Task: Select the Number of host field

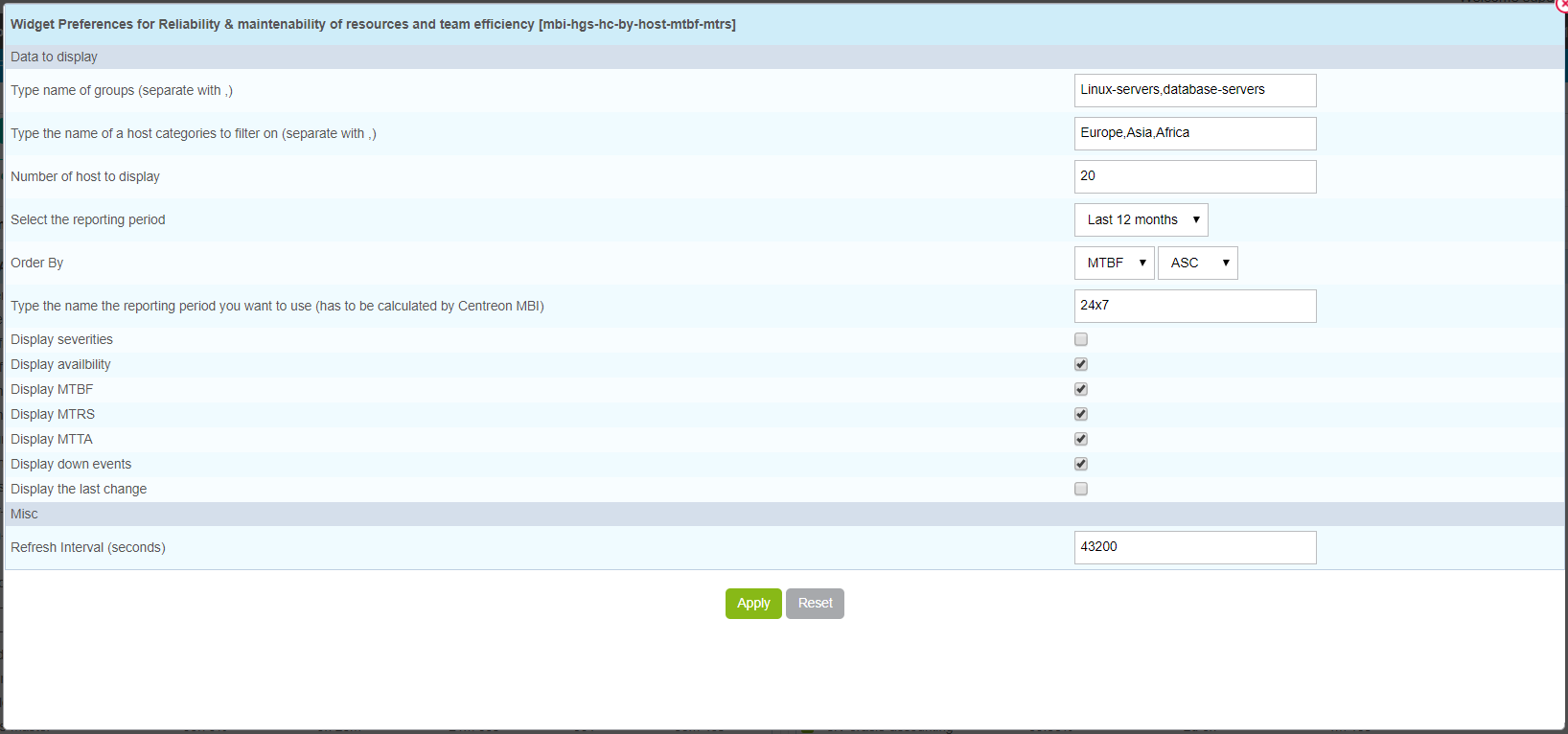Action: (1194, 176)
